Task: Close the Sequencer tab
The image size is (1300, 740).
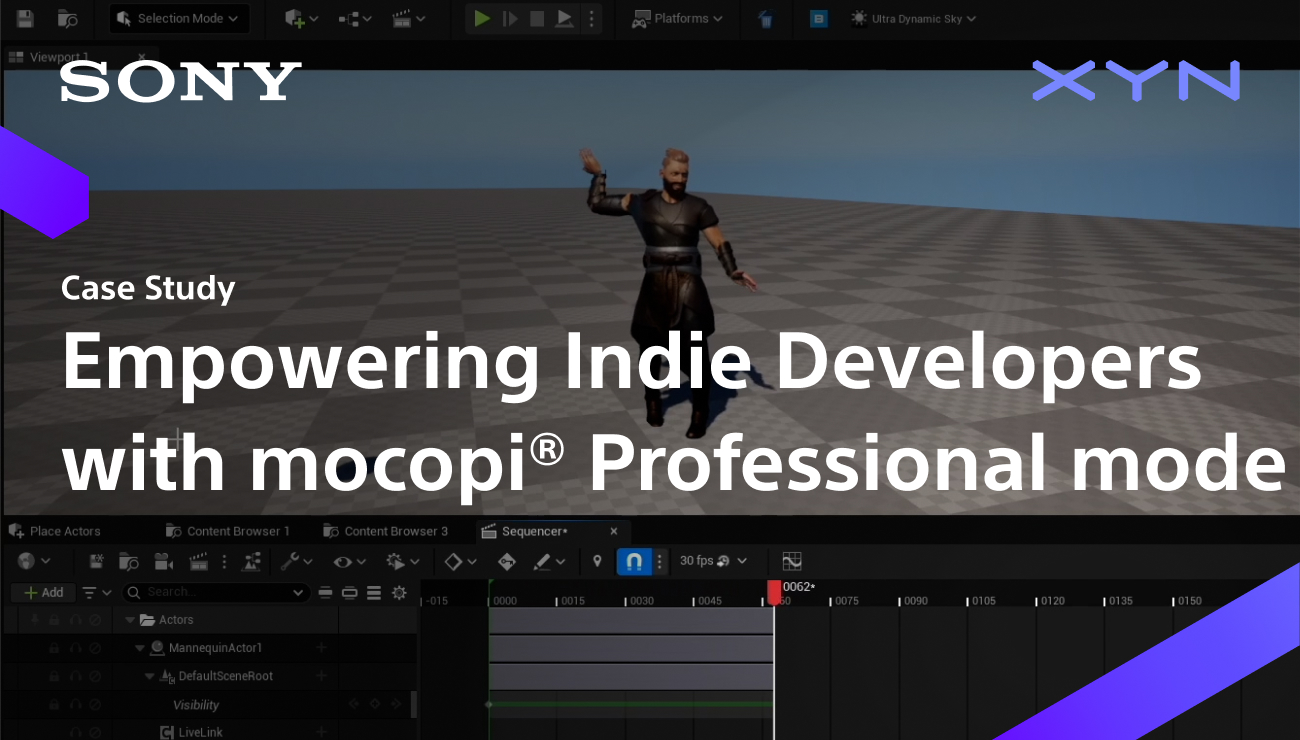Action: point(614,531)
